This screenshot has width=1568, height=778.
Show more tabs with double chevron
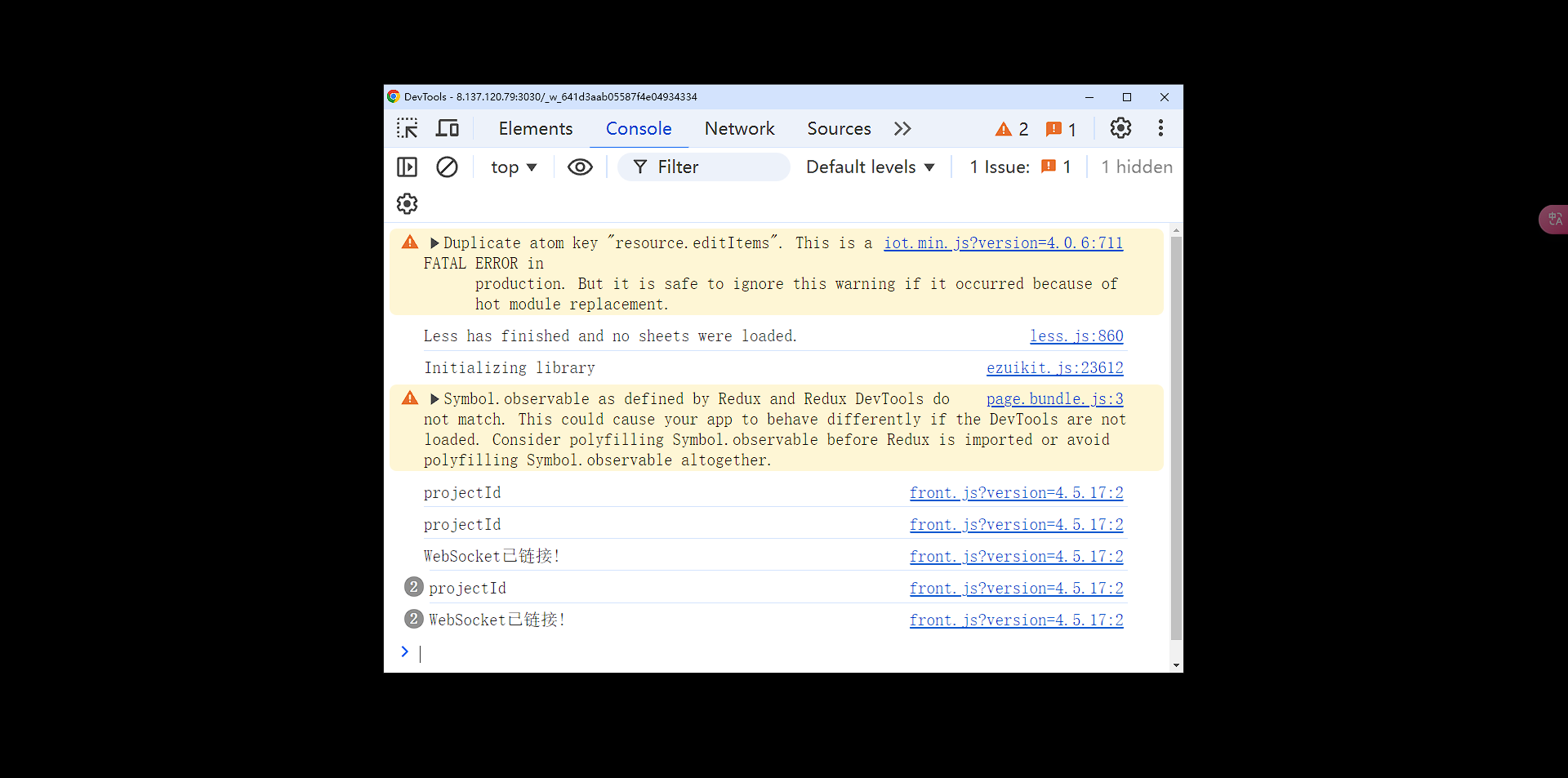click(x=902, y=128)
